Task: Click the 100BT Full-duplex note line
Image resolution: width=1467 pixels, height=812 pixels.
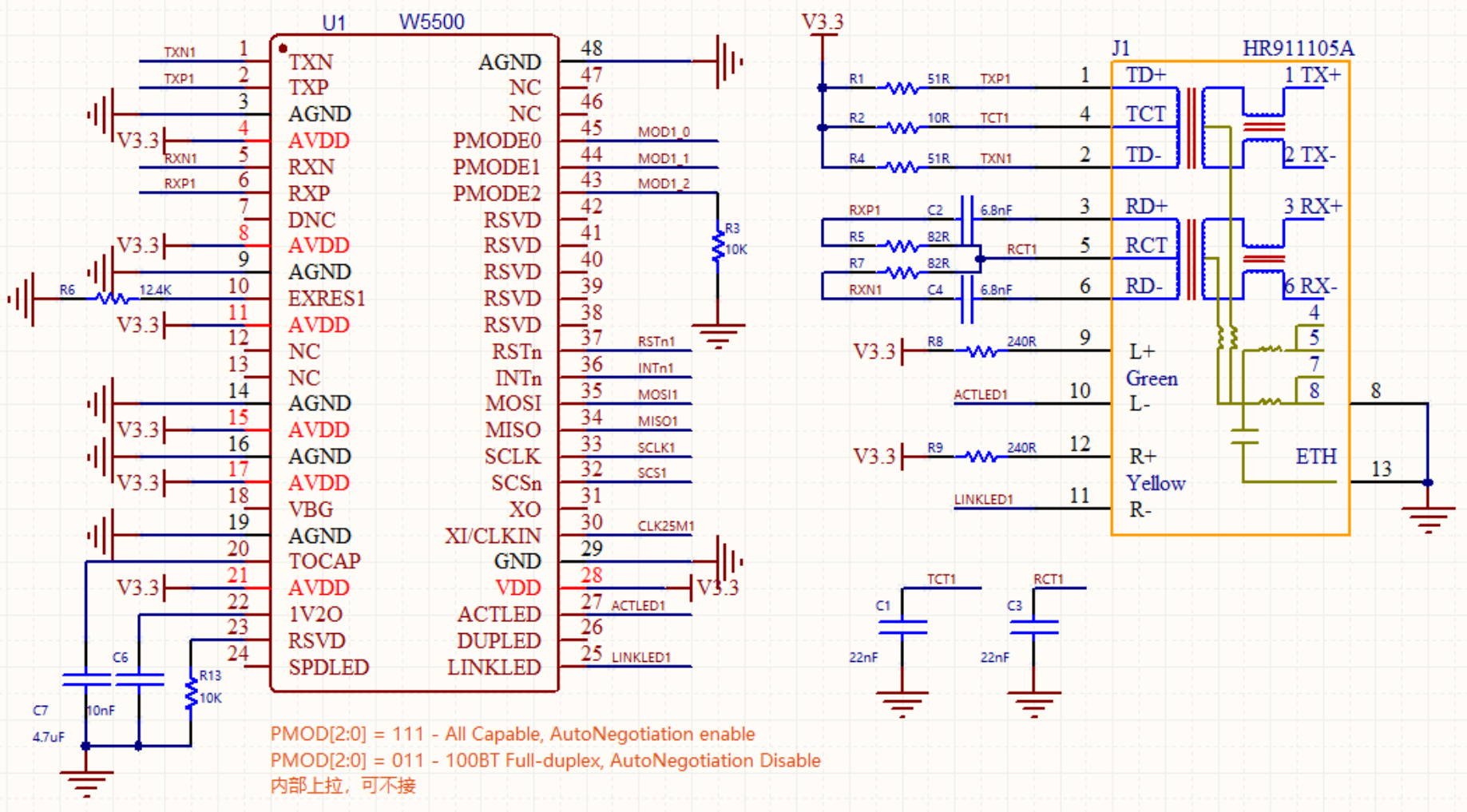Action: click(x=545, y=760)
